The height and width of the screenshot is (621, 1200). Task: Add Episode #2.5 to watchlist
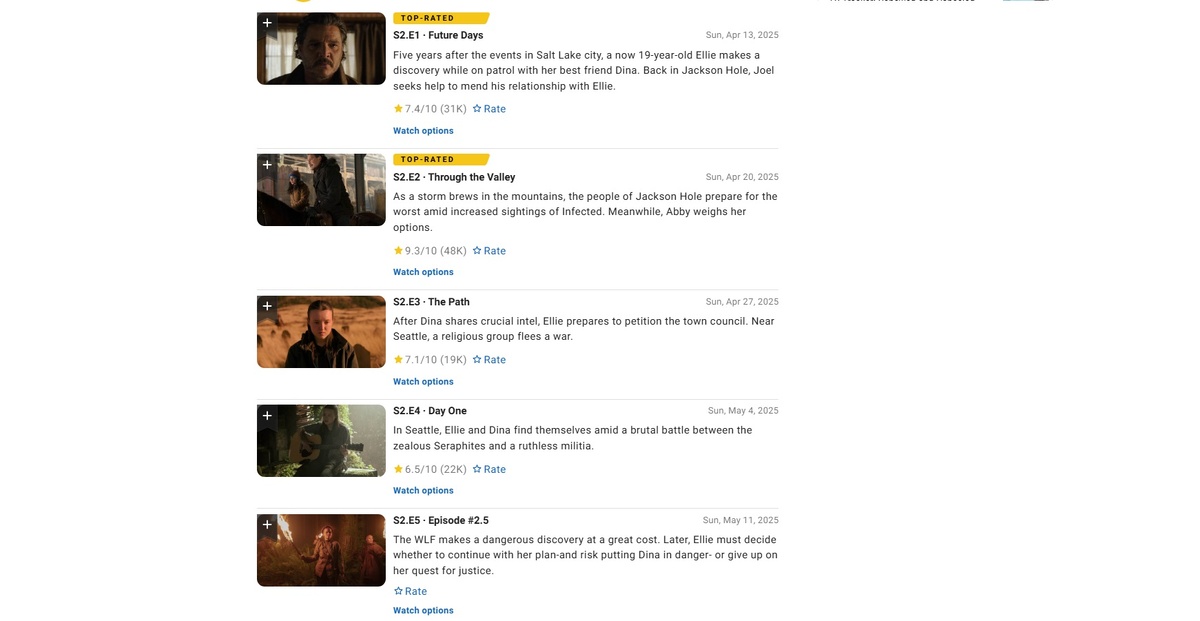click(267, 525)
